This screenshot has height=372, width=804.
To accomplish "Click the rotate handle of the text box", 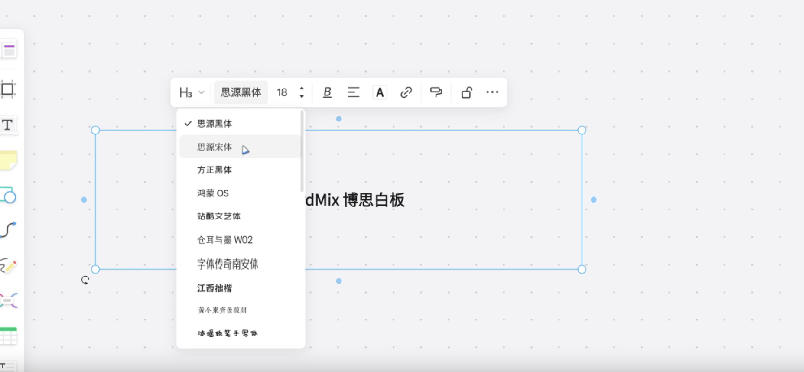I will click(x=85, y=280).
